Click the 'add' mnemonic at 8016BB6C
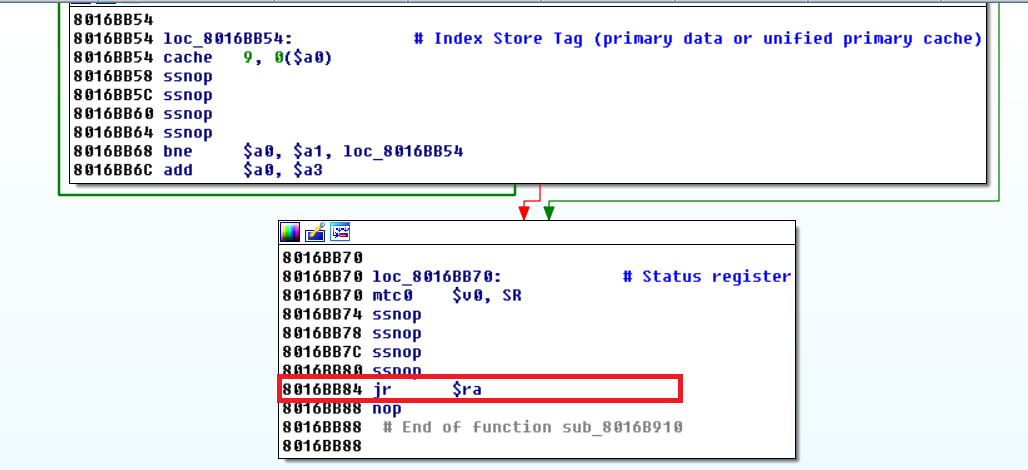This screenshot has height=470, width=1028. point(178,171)
